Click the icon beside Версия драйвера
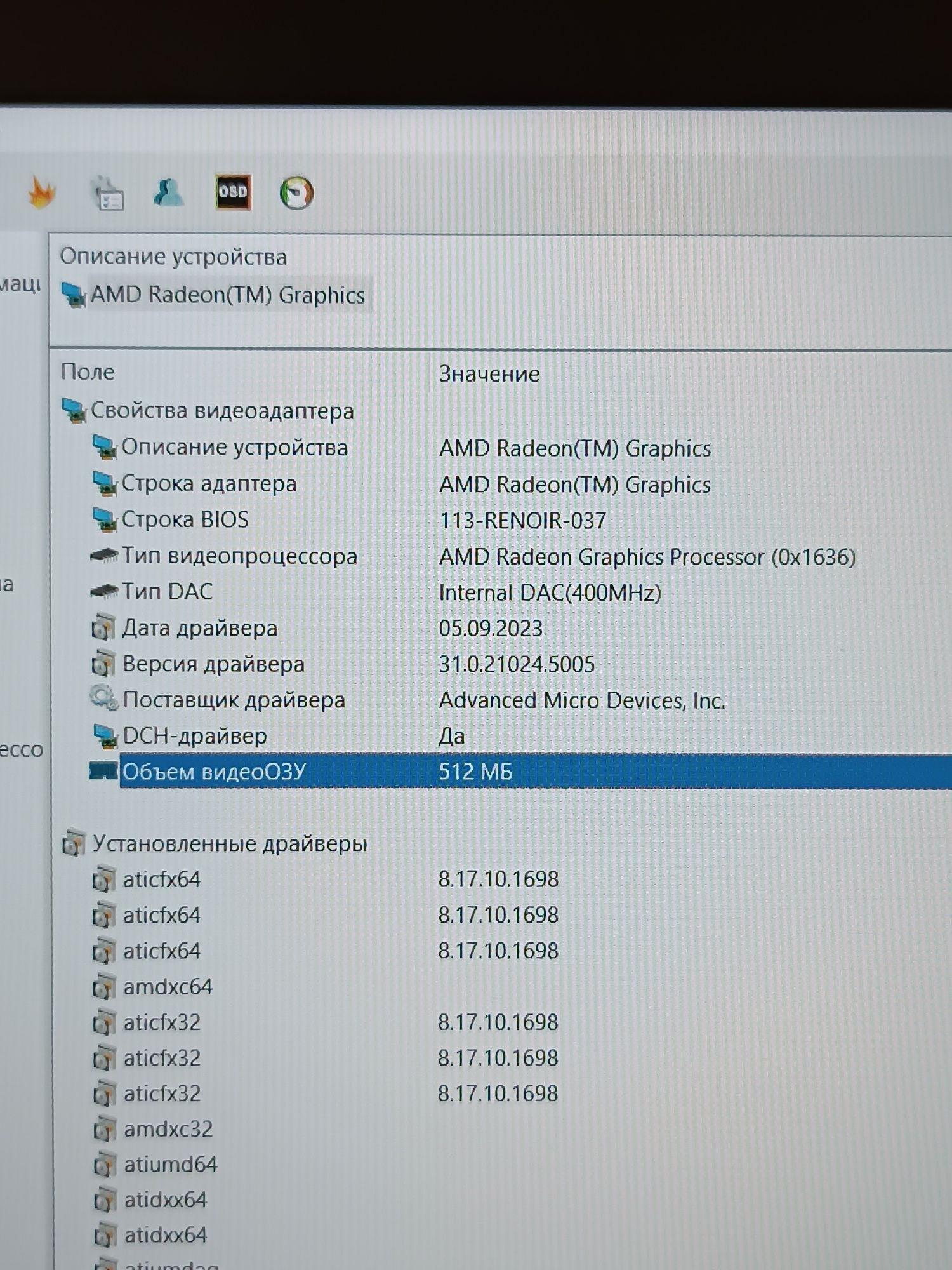This screenshot has width=952, height=1270. 104,664
